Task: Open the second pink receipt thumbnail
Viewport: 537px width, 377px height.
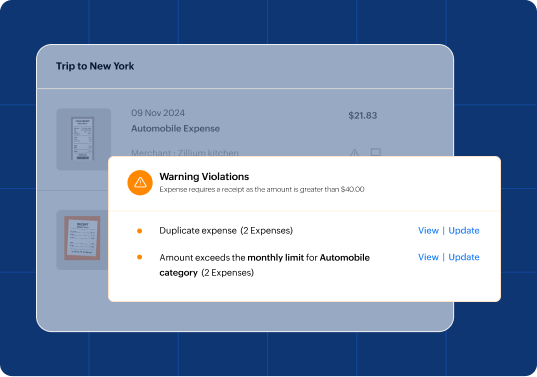Action: (82, 239)
